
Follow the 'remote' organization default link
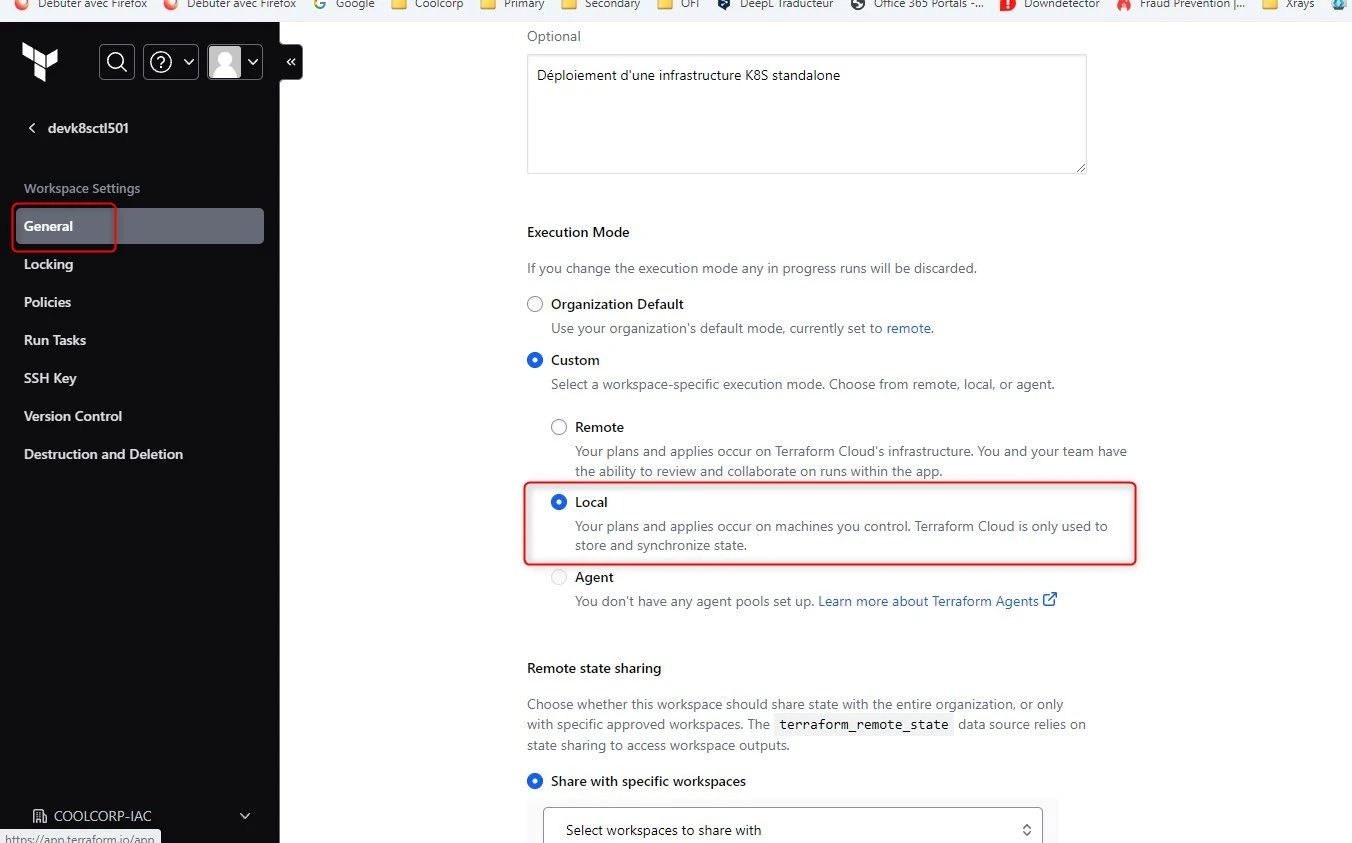(x=908, y=328)
